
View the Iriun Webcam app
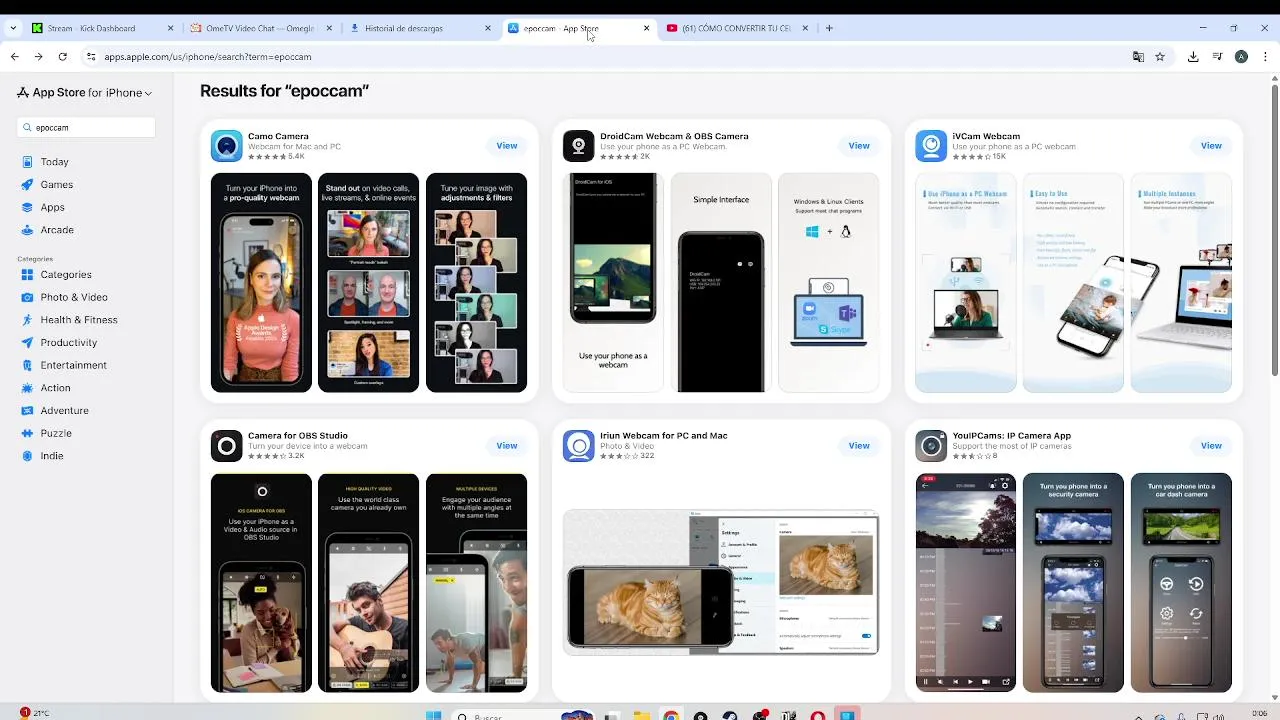(x=859, y=446)
